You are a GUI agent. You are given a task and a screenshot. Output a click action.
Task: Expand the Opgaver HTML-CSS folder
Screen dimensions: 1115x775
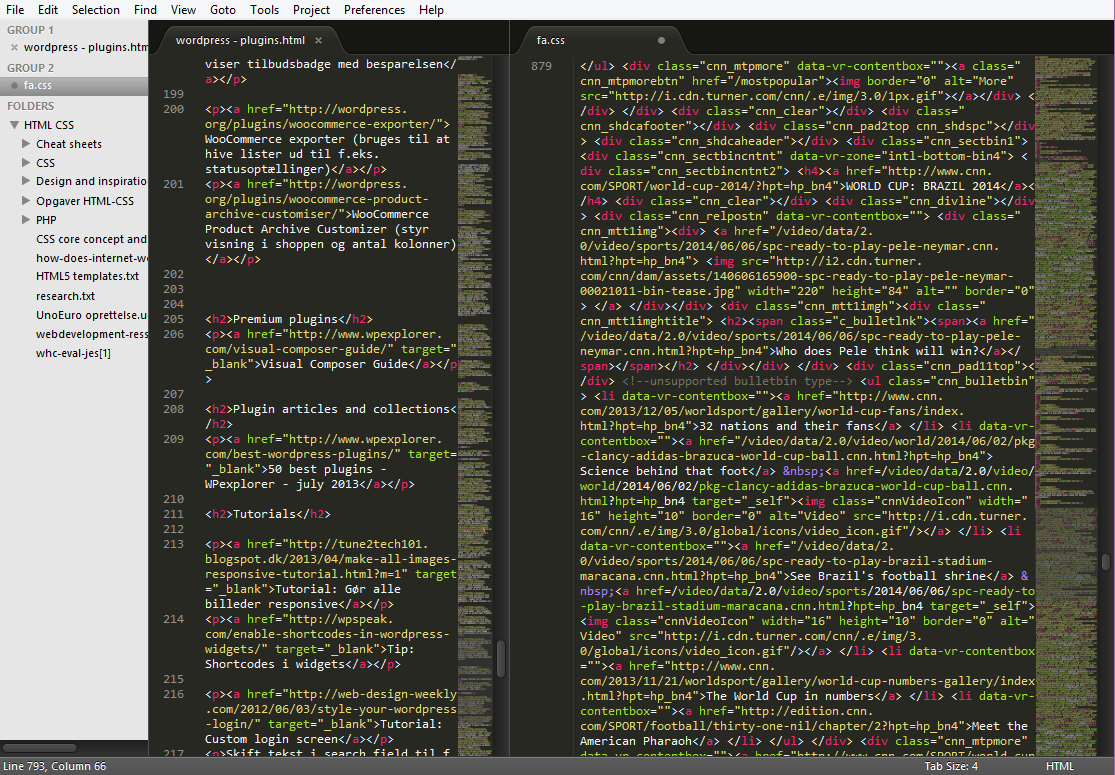(x=26, y=201)
